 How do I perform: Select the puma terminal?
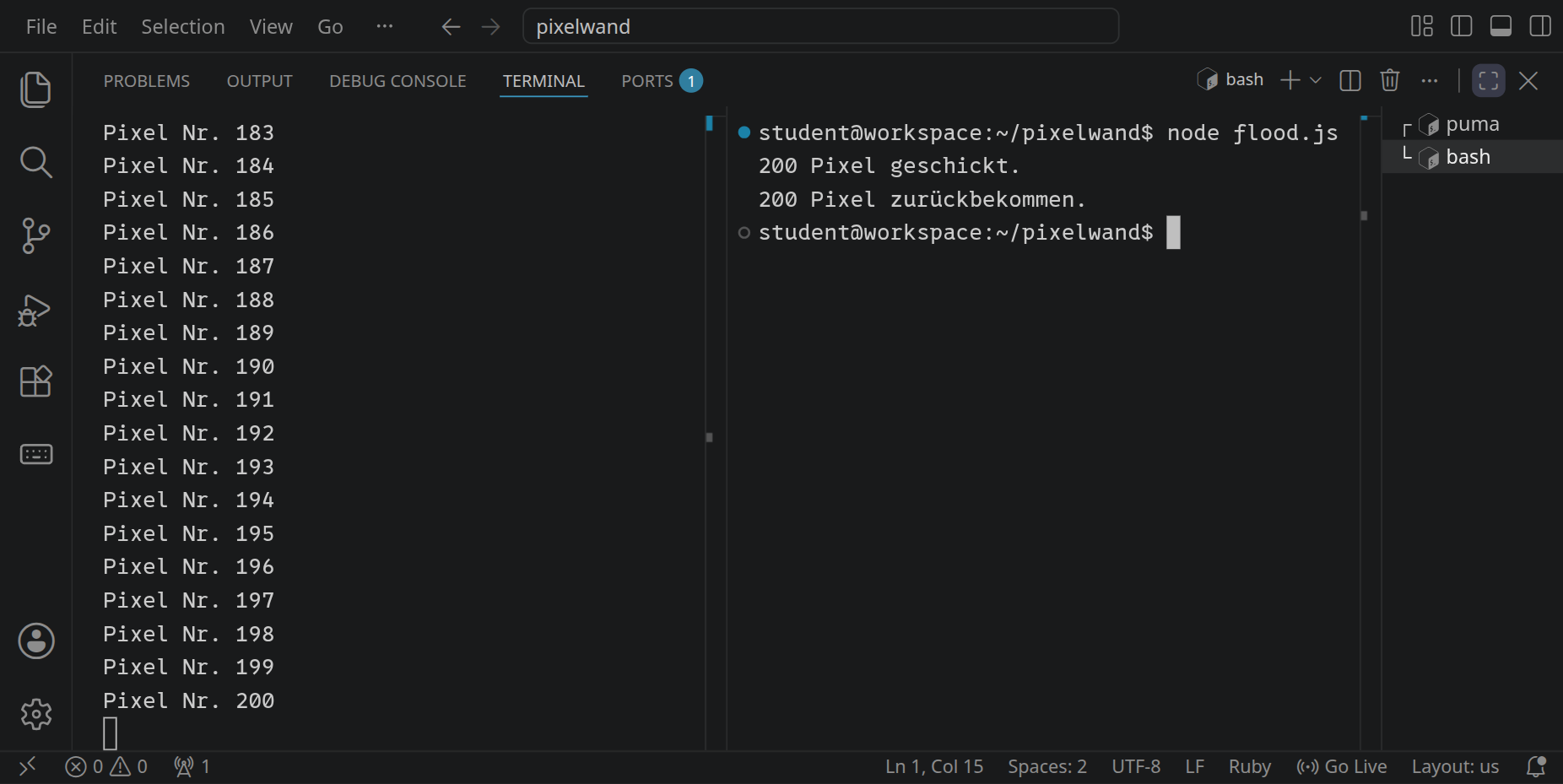pos(1472,124)
